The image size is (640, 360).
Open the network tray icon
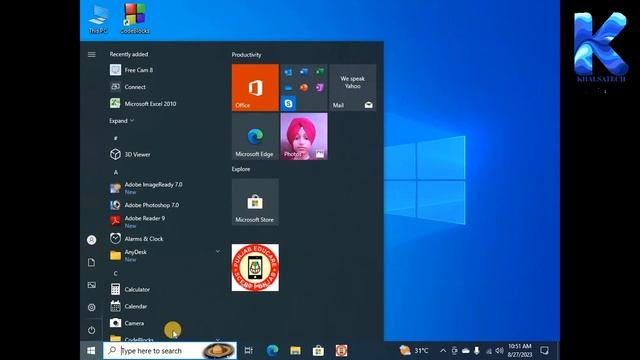click(x=489, y=351)
